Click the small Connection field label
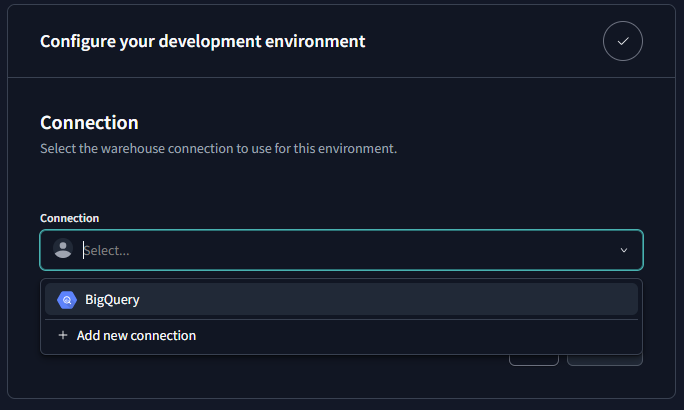Image resolution: width=684 pixels, height=410 pixels. pyautogui.click(x=70, y=218)
